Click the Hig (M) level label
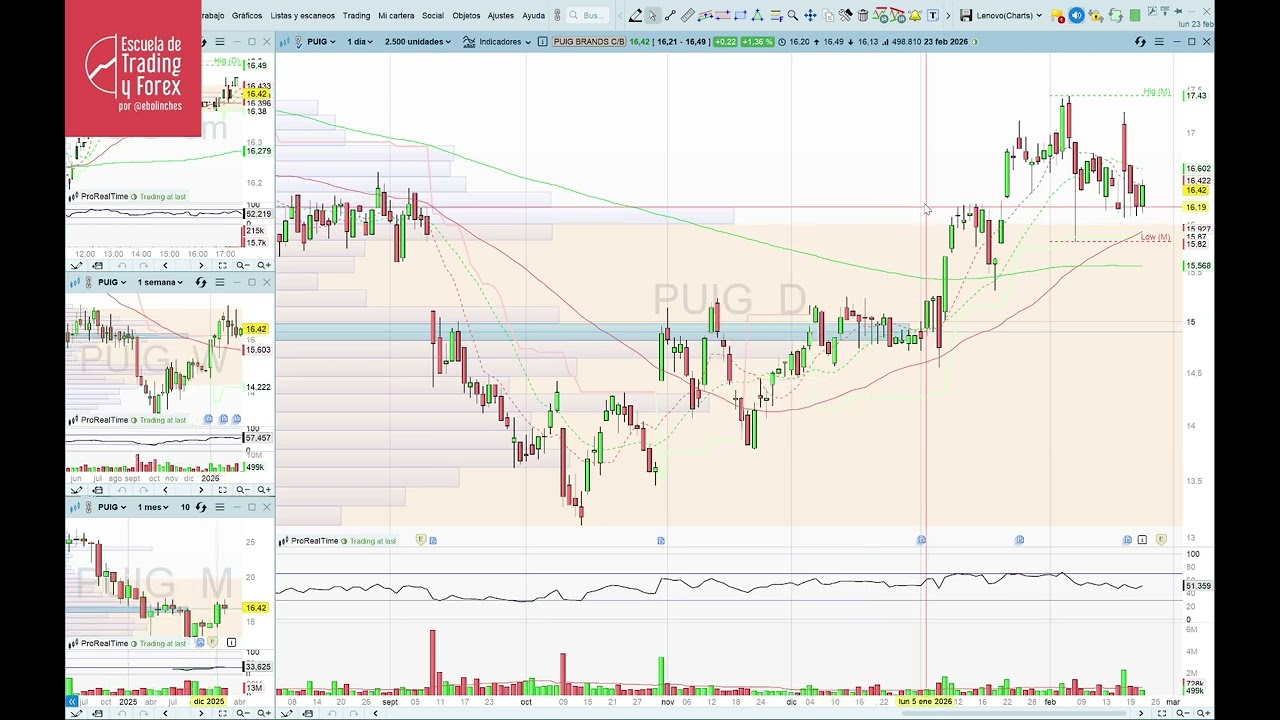 [1156, 92]
